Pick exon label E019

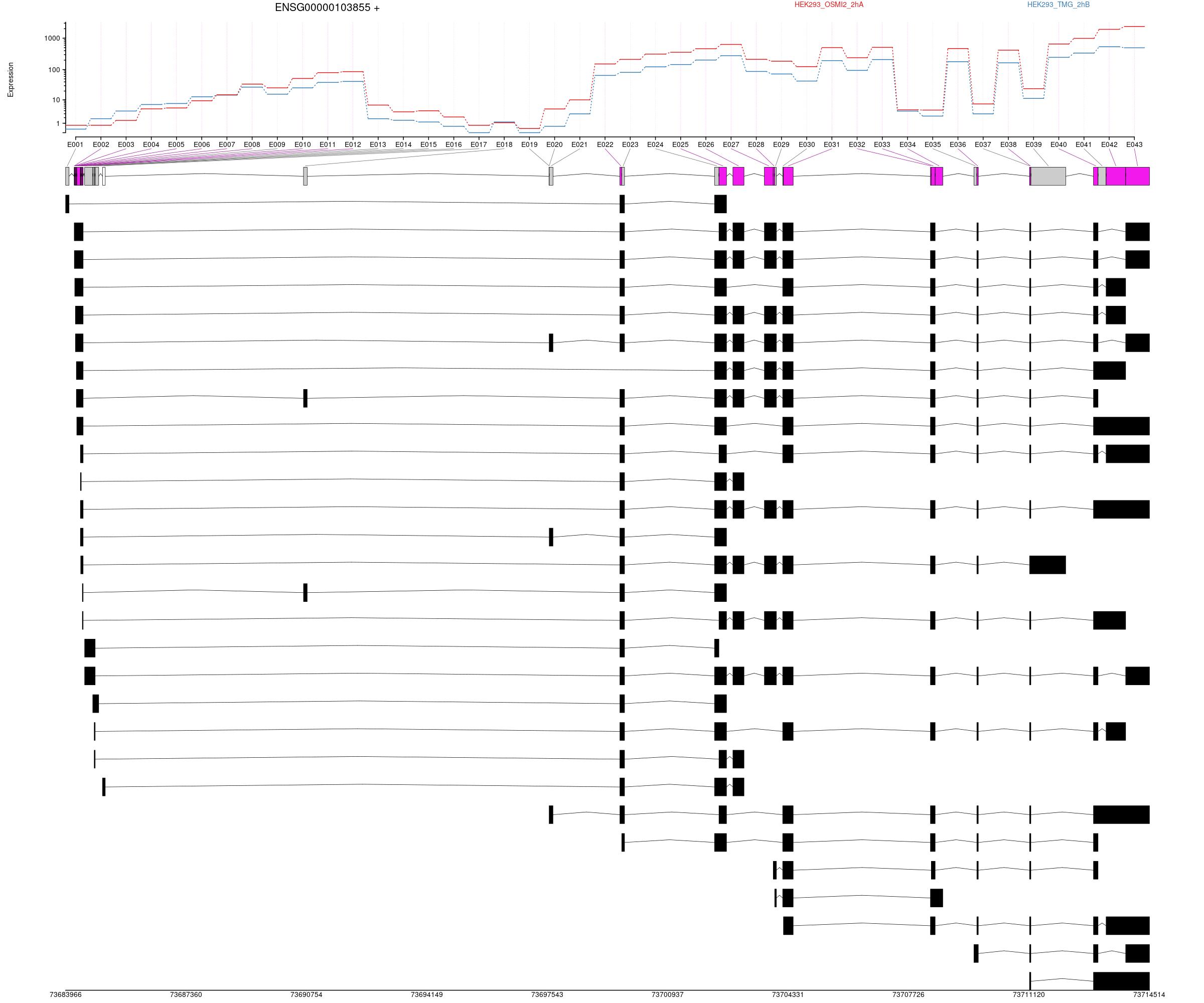(529, 145)
